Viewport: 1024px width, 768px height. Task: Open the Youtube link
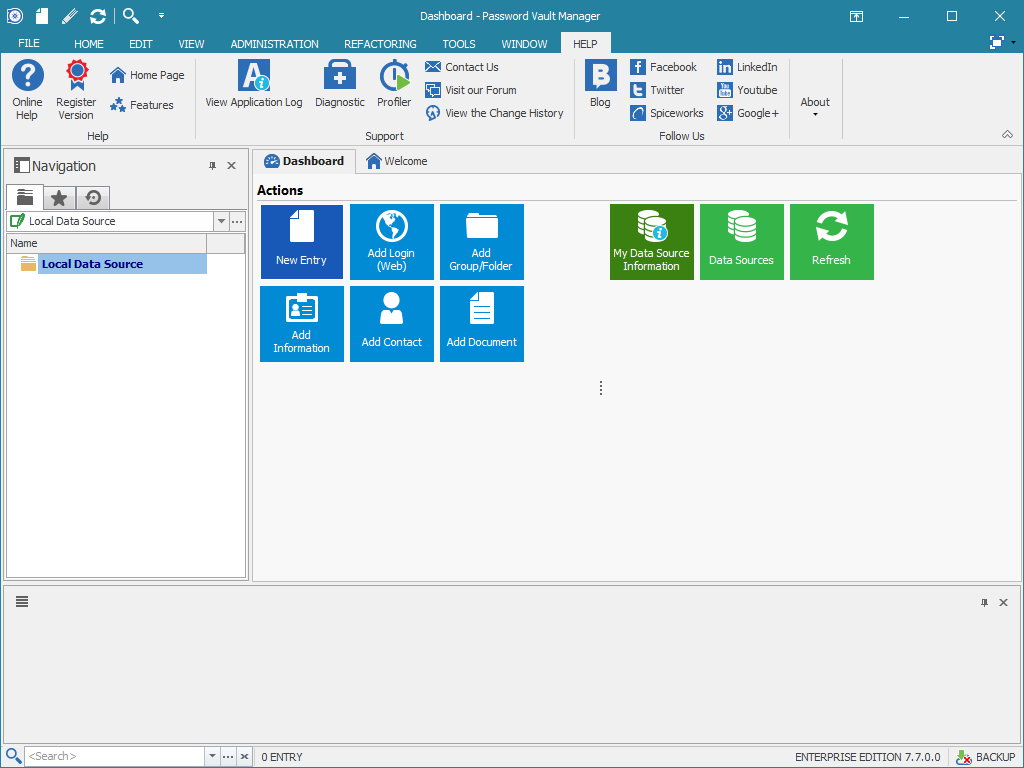point(747,90)
